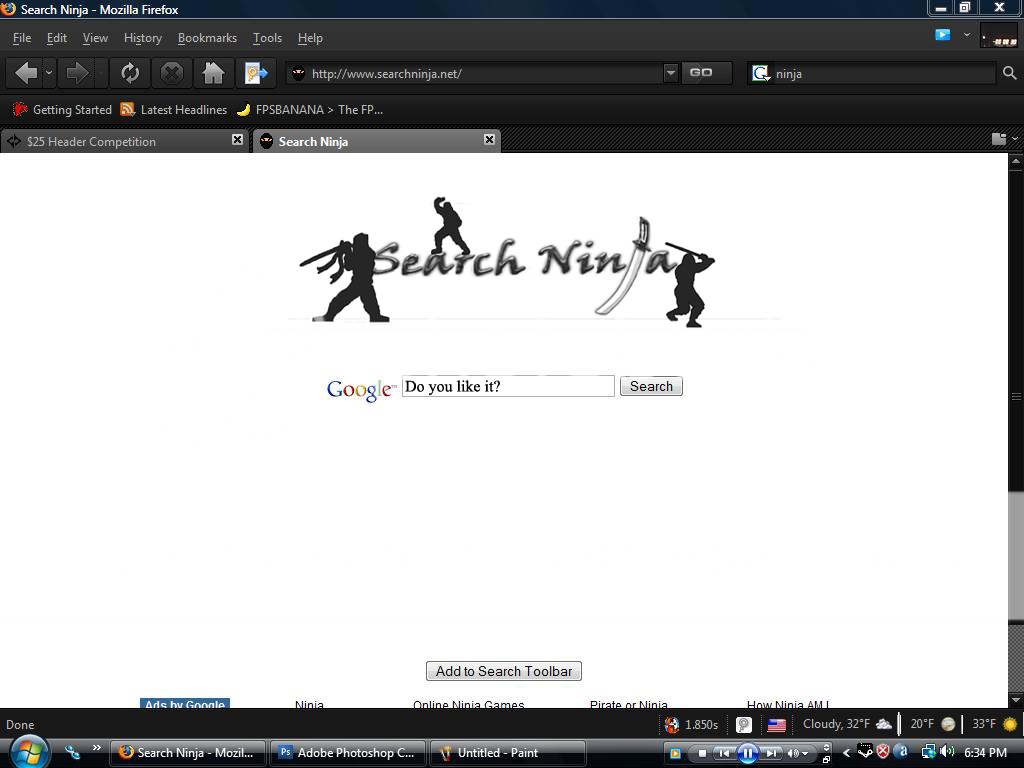Open the Tools menu

click(x=268, y=38)
